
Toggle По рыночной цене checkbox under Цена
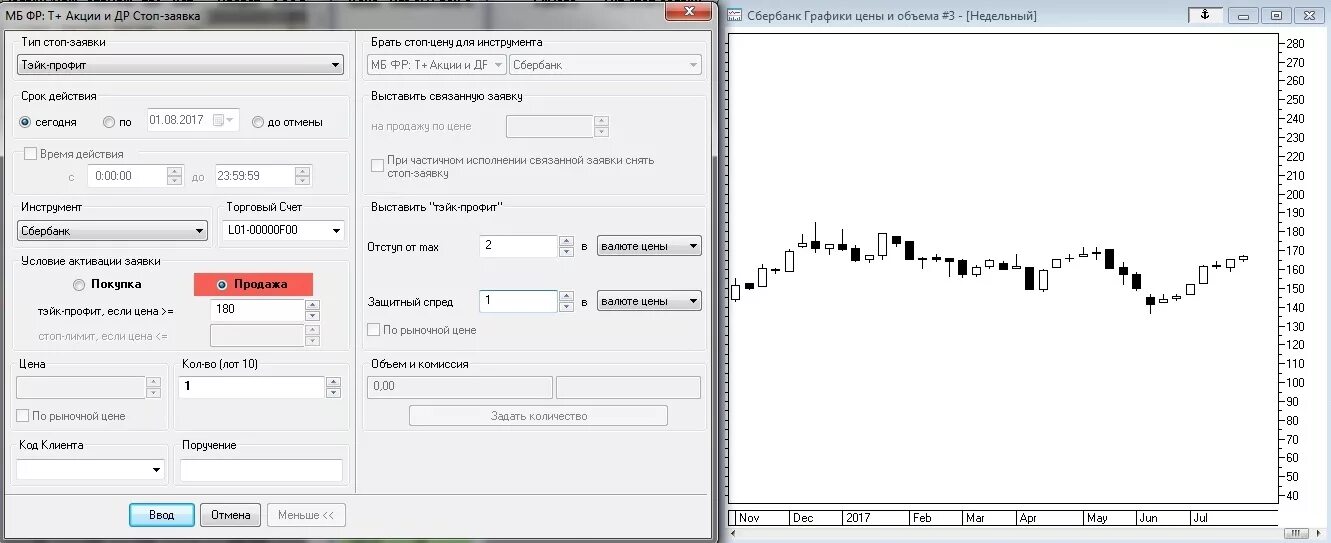[23, 416]
